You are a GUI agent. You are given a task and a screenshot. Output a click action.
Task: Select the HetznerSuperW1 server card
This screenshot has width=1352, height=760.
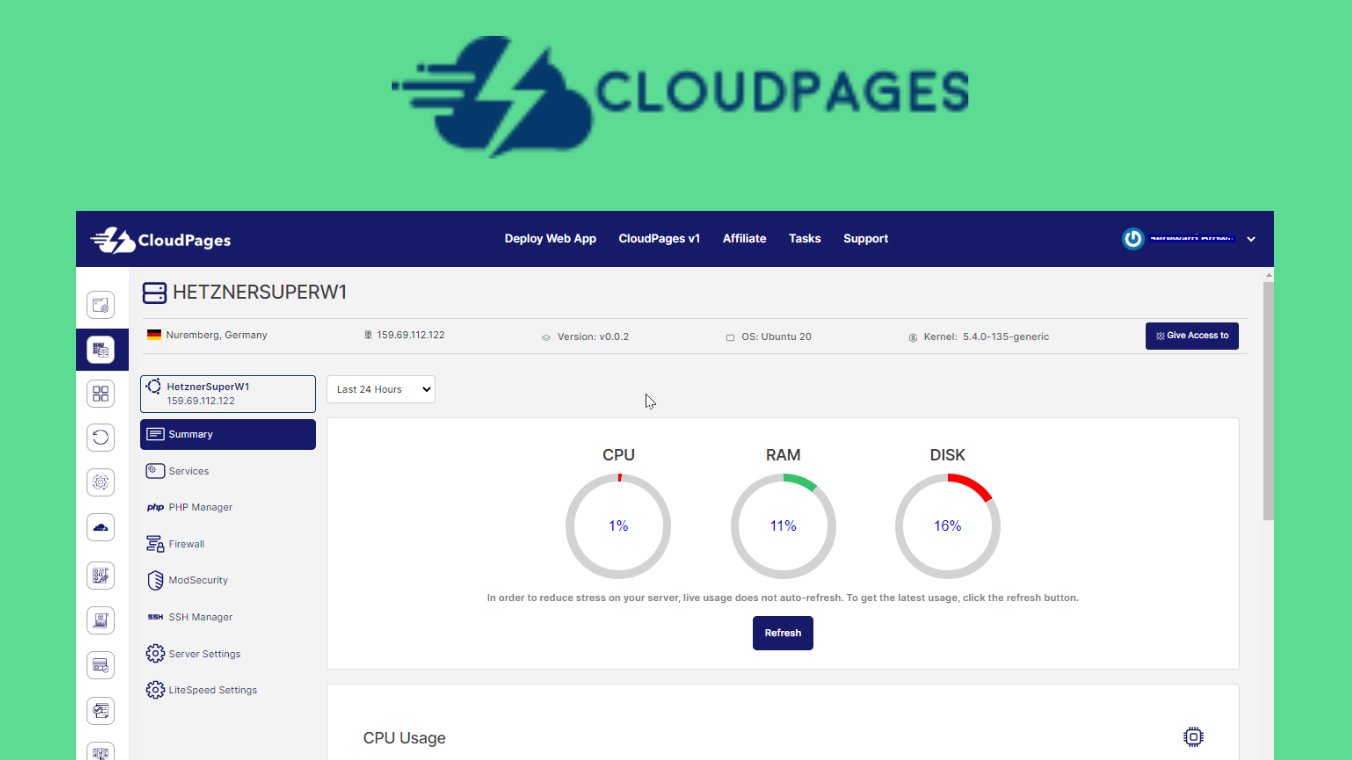coord(228,393)
